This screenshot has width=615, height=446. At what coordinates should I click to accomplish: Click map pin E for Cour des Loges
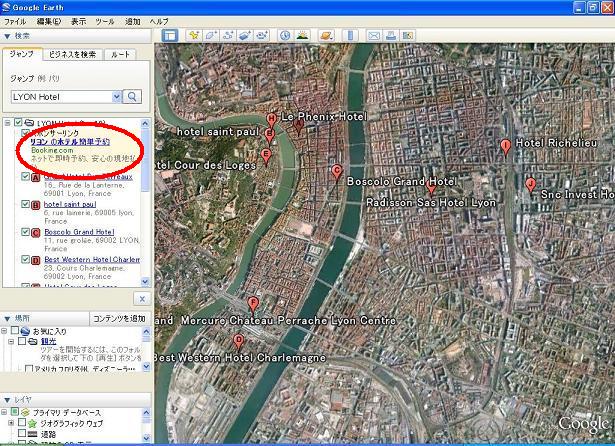[x=266, y=157]
